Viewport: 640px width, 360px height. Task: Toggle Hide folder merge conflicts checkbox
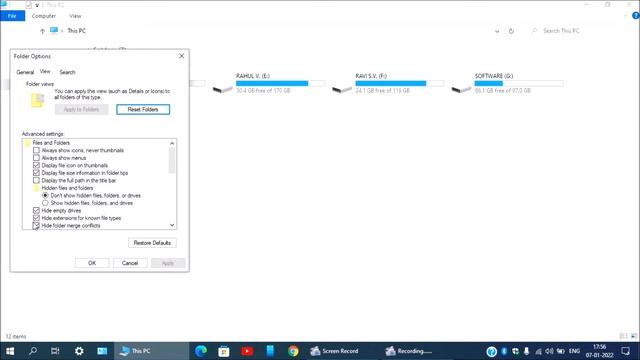tap(36, 225)
